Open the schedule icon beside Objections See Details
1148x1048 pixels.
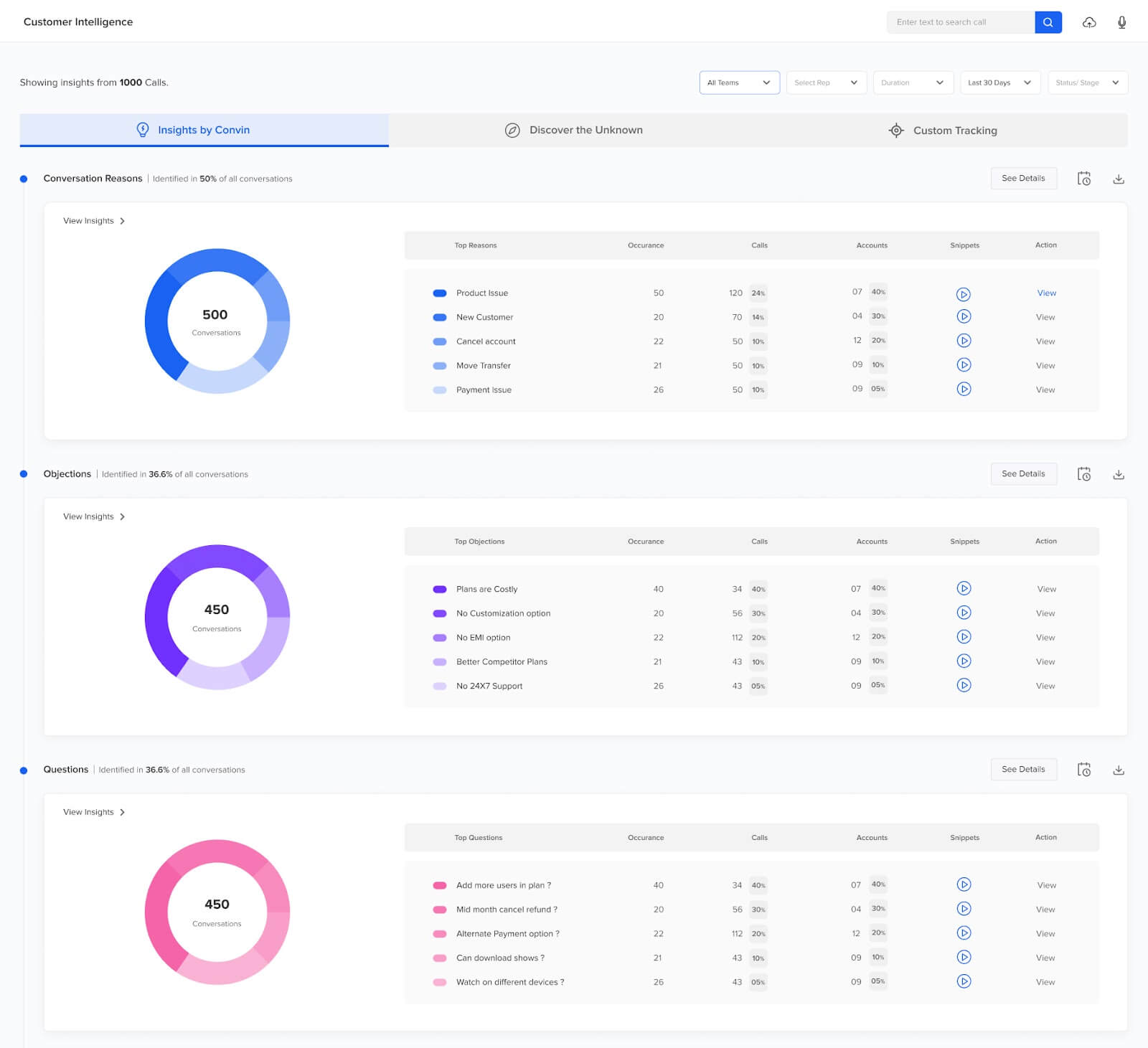coord(1085,473)
